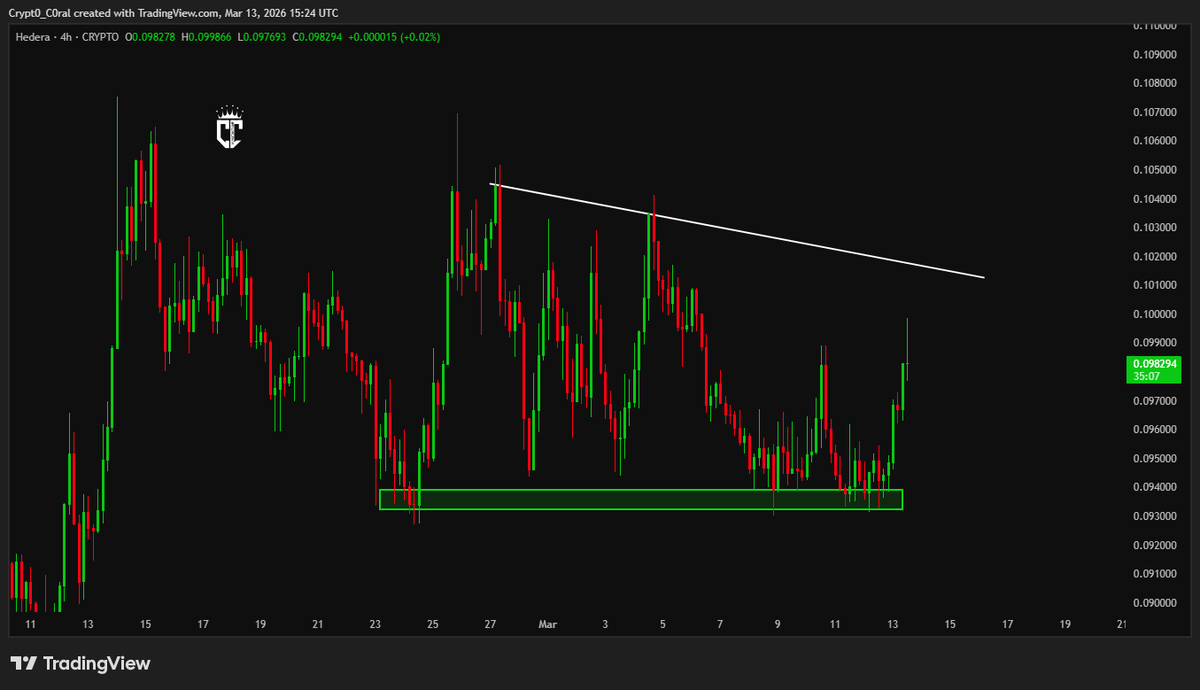
Task: Click the CRYPTO exchange label in the header
Action: point(99,37)
